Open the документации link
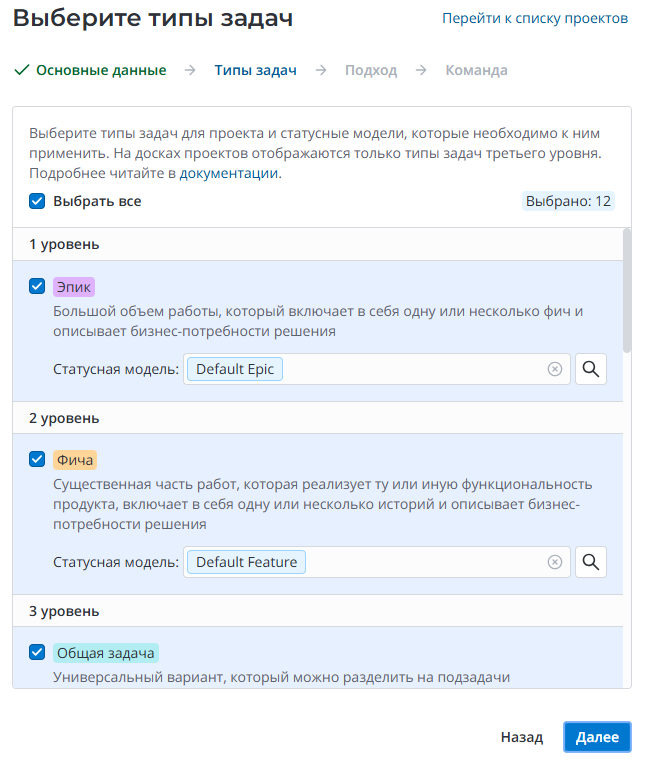647x766 pixels. point(228,173)
